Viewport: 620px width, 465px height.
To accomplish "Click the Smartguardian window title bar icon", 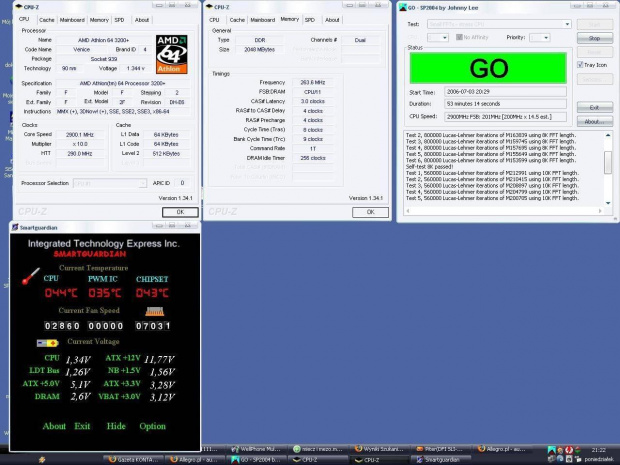I will tap(15, 227).
